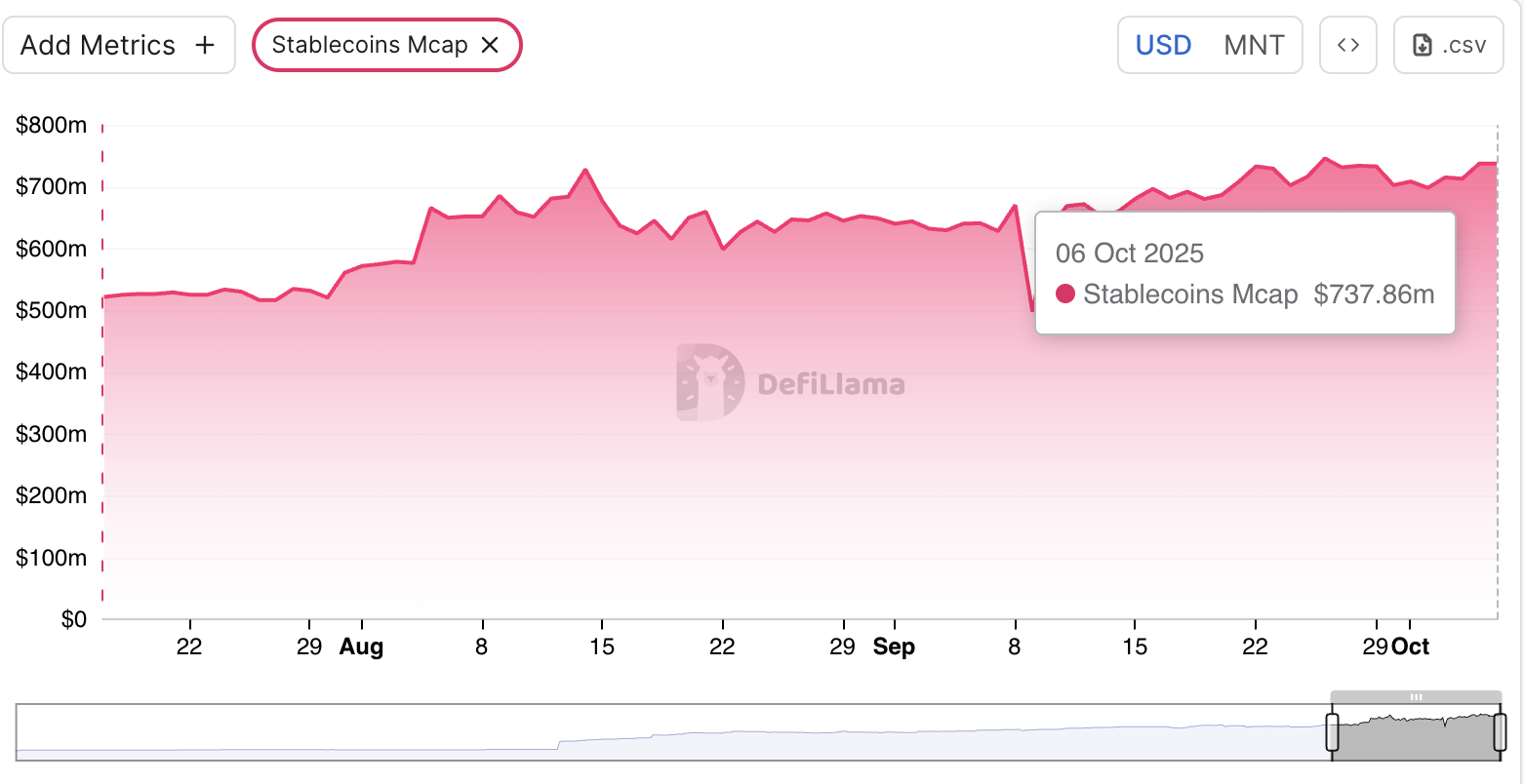1524x784 pixels.
Task: Open the Add Metrics dropdown
Action: [x=119, y=44]
